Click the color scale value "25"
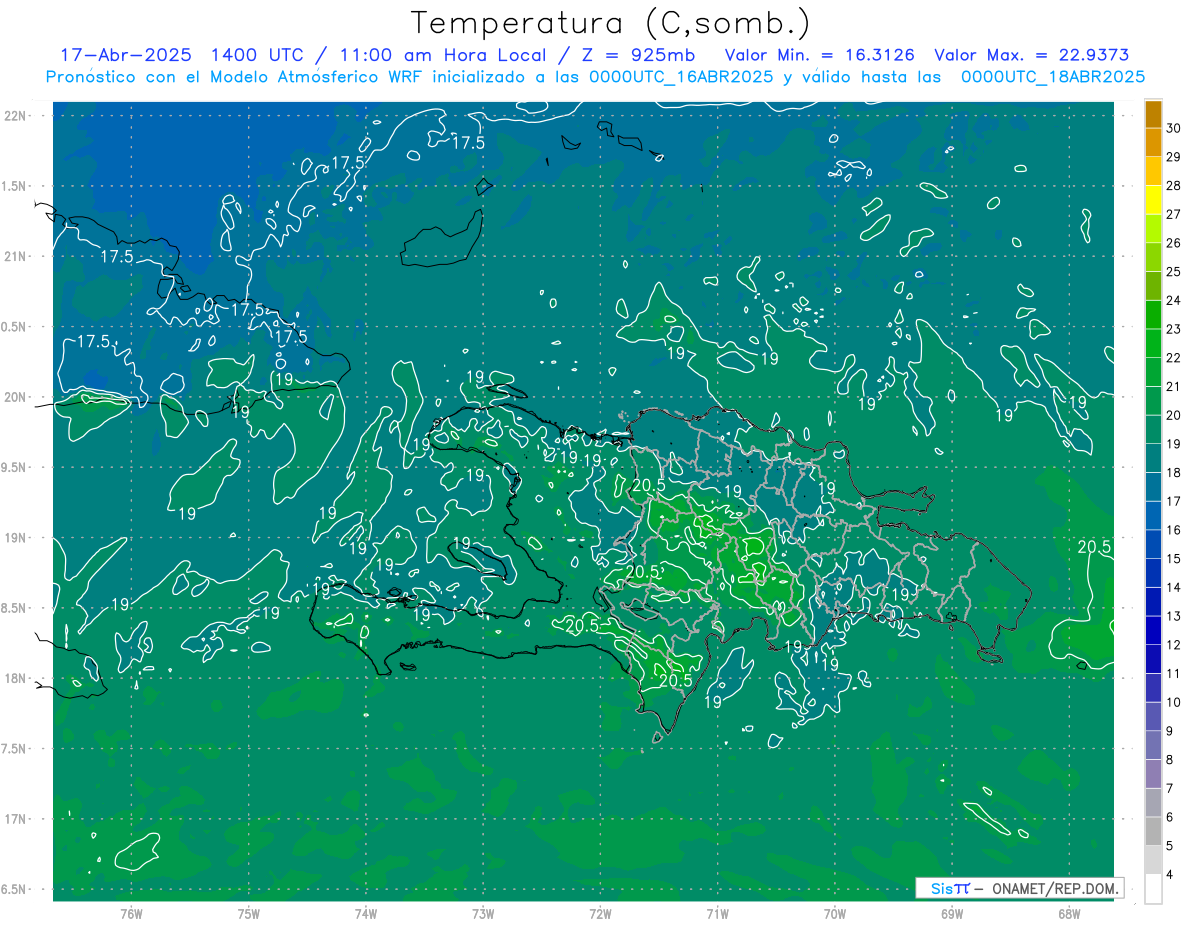Screen dimensions: 1200x927 click(1174, 272)
